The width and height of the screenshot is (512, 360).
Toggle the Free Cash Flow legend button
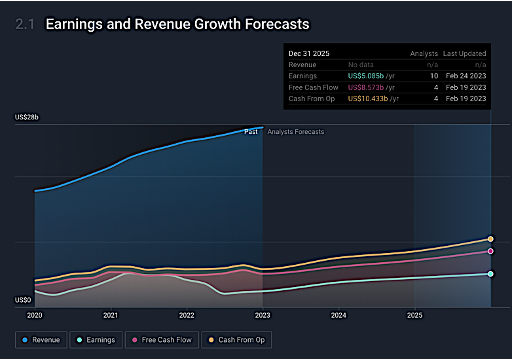pyautogui.click(x=162, y=340)
